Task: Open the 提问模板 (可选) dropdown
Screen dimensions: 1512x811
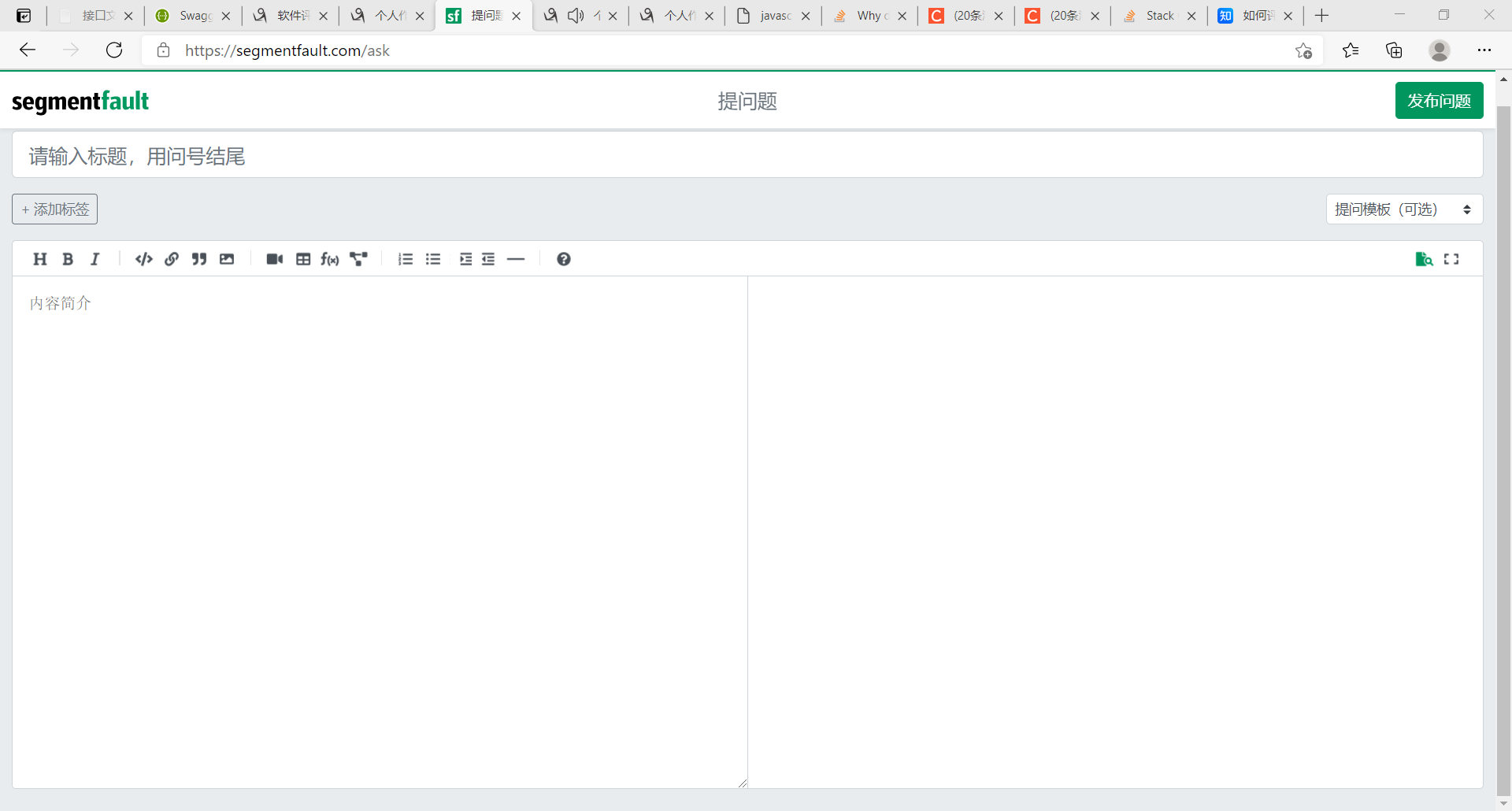Action: click(1404, 209)
